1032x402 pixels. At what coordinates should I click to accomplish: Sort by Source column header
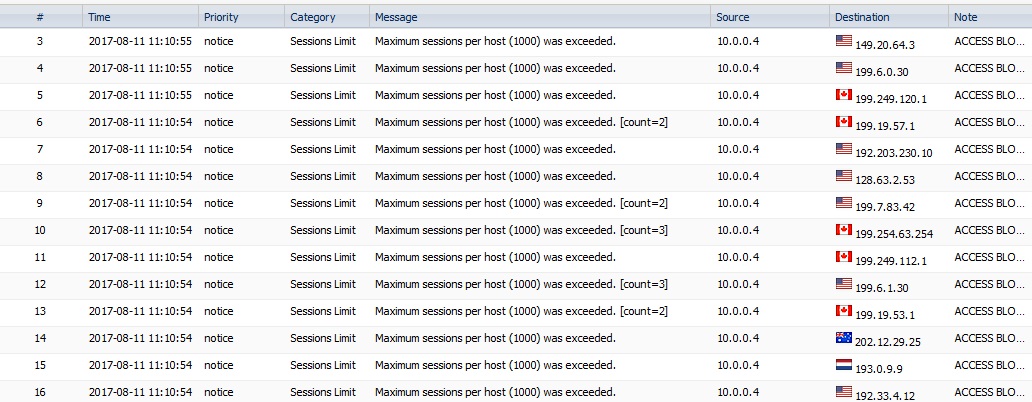click(733, 17)
